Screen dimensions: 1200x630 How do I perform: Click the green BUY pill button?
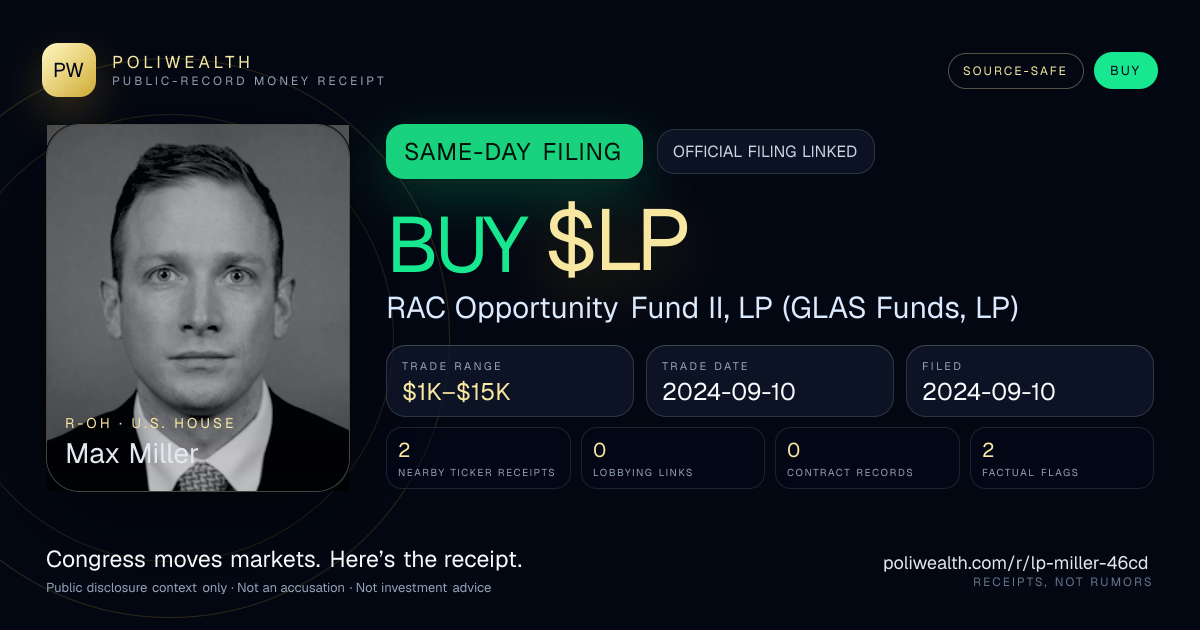coord(1125,71)
